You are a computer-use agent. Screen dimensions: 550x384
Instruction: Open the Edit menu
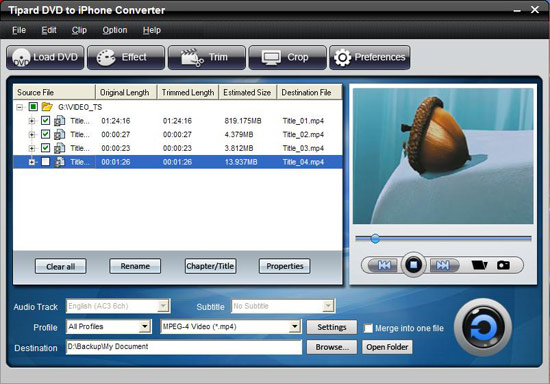coord(49,30)
